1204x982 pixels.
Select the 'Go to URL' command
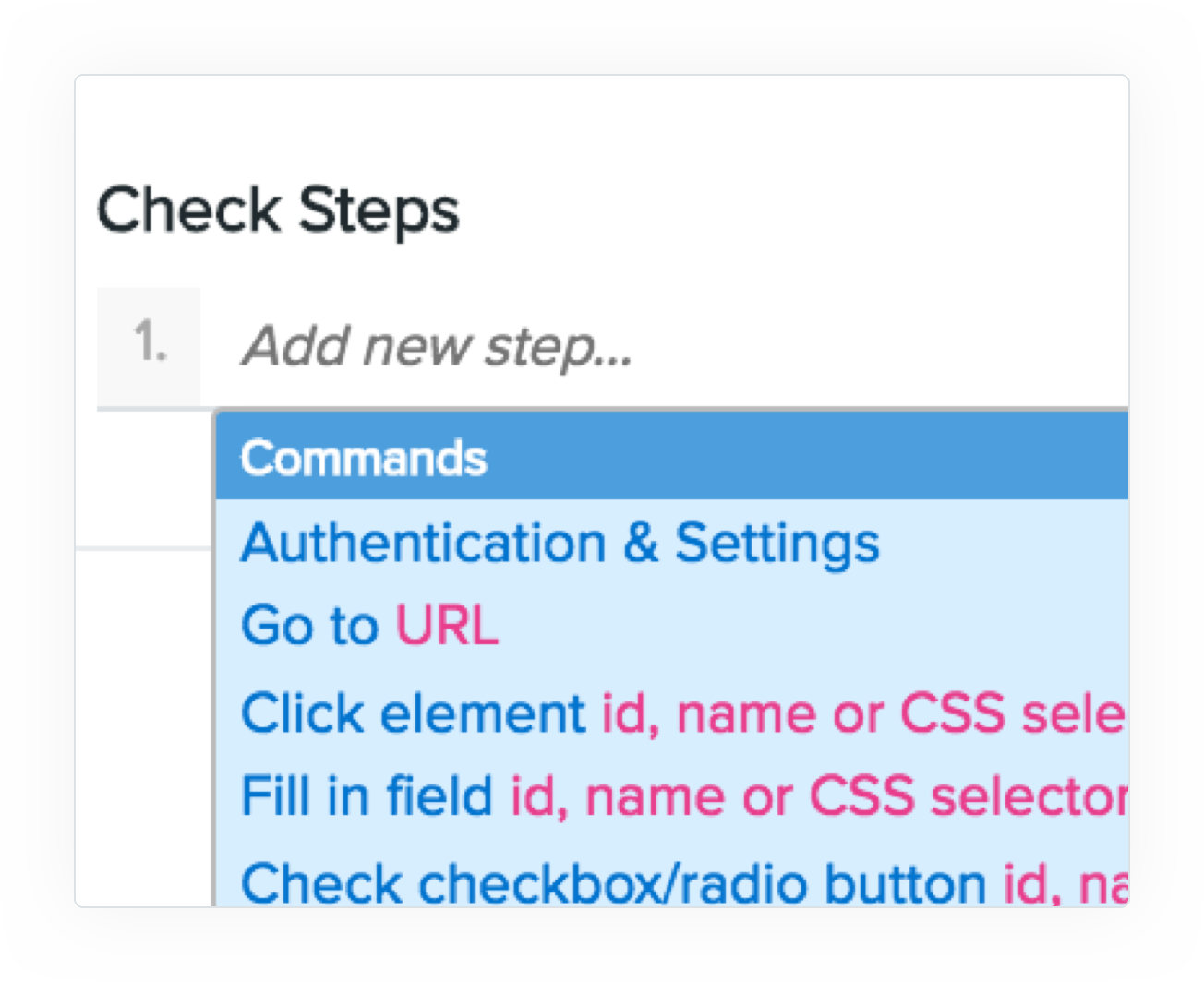[369, 626]
